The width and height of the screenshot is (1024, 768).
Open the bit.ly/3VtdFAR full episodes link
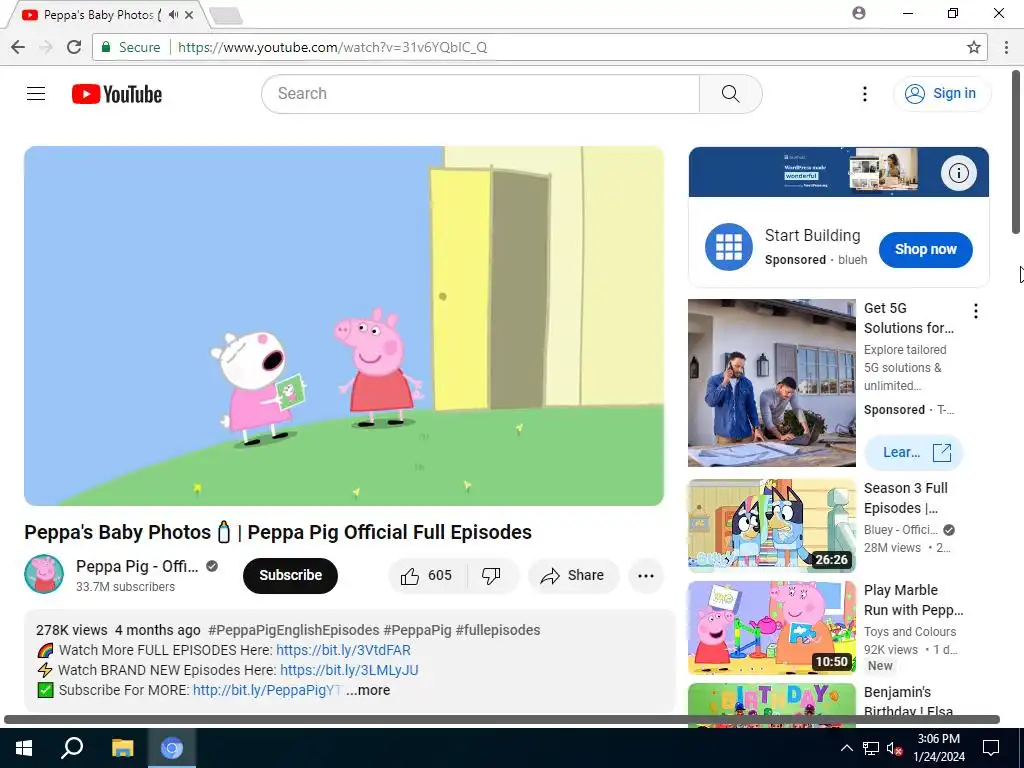tap(344, 650)
